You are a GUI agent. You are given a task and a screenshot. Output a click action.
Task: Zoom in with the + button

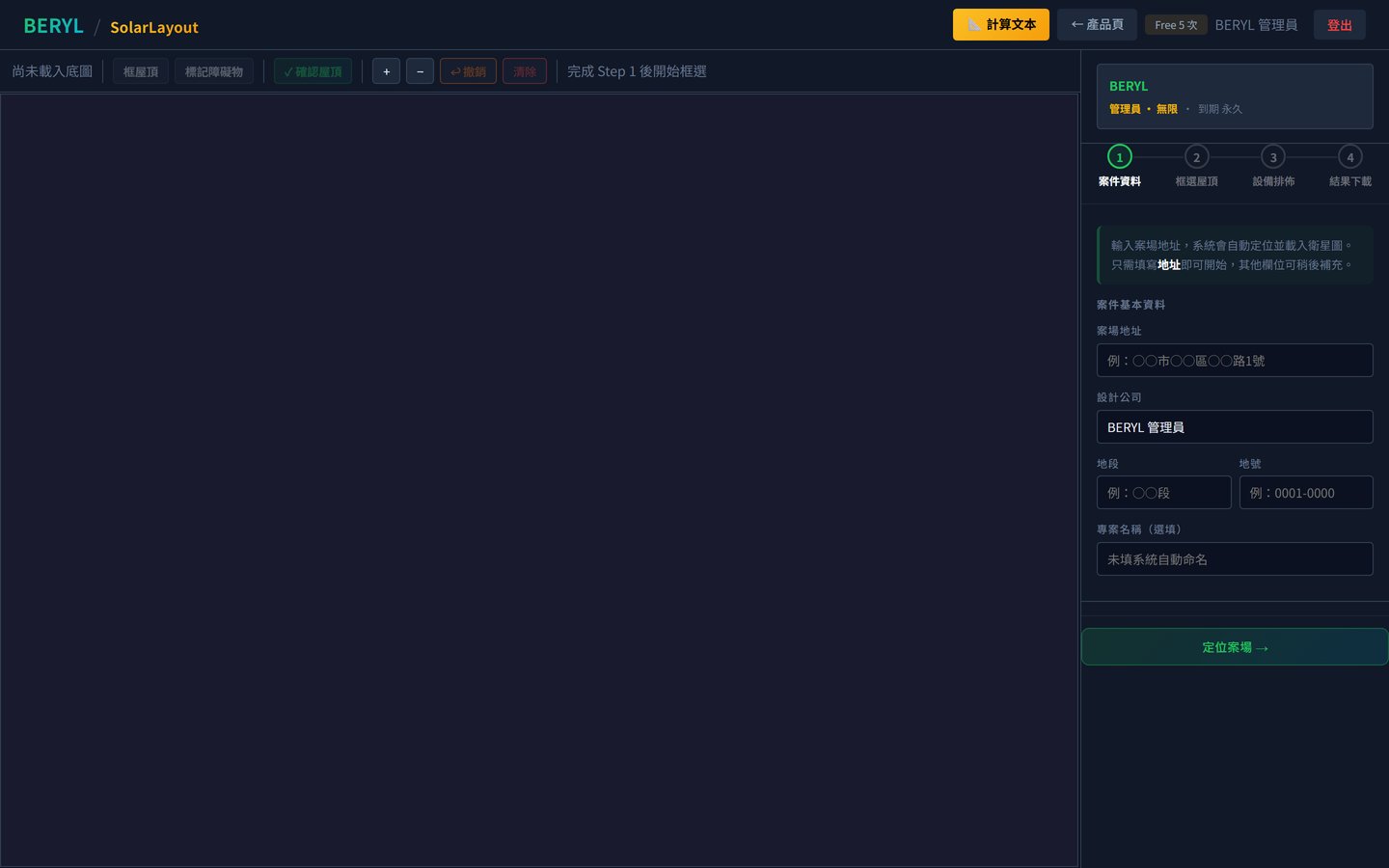pos(386,71)
